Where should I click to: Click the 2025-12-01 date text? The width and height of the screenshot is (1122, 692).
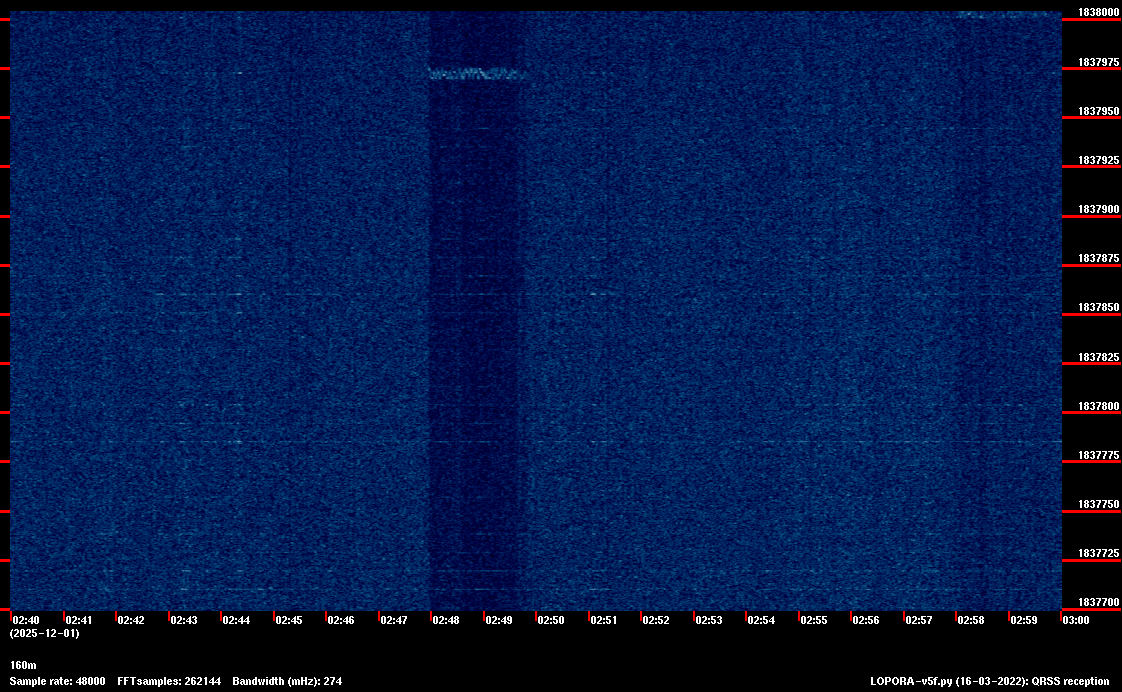coord(44,633)
